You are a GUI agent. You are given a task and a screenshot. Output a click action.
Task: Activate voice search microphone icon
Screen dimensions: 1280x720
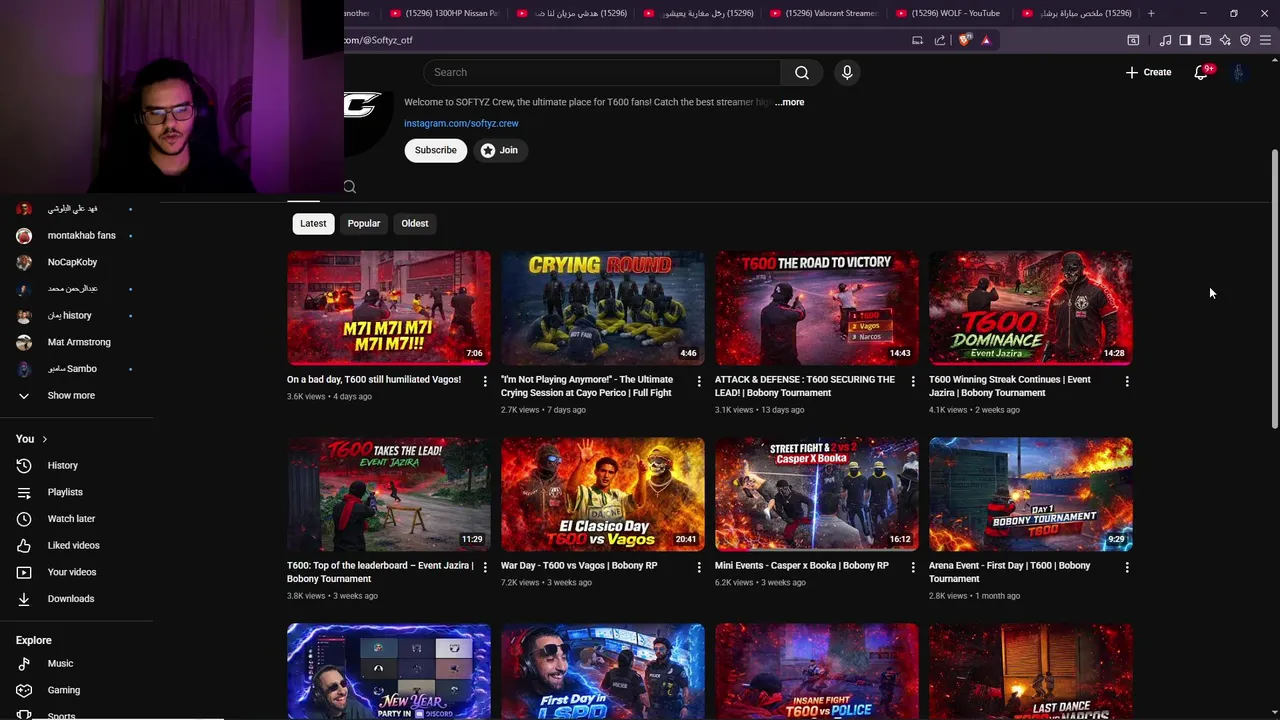[847, 72]
